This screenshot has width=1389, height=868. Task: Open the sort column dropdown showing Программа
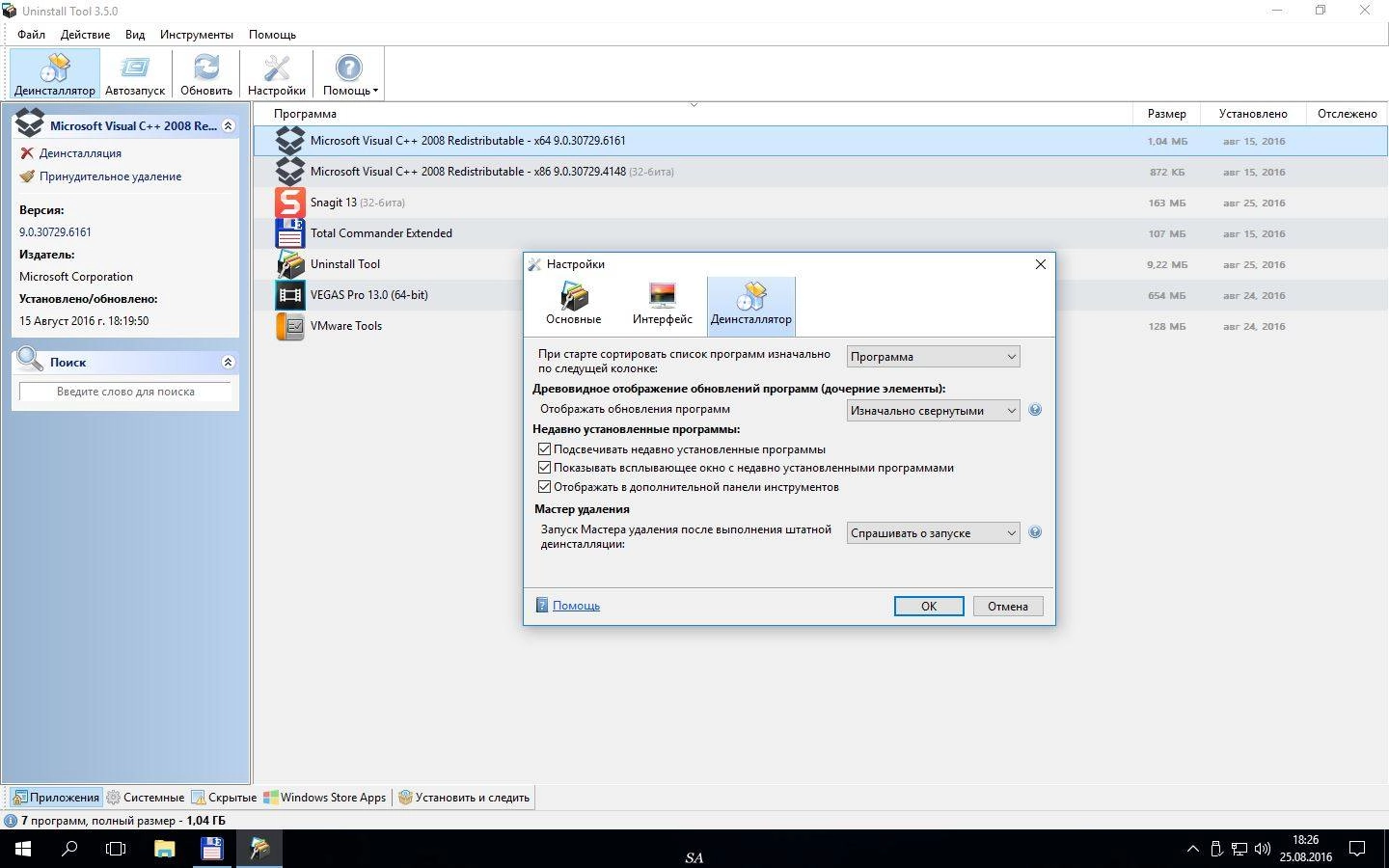coord(933,357)
